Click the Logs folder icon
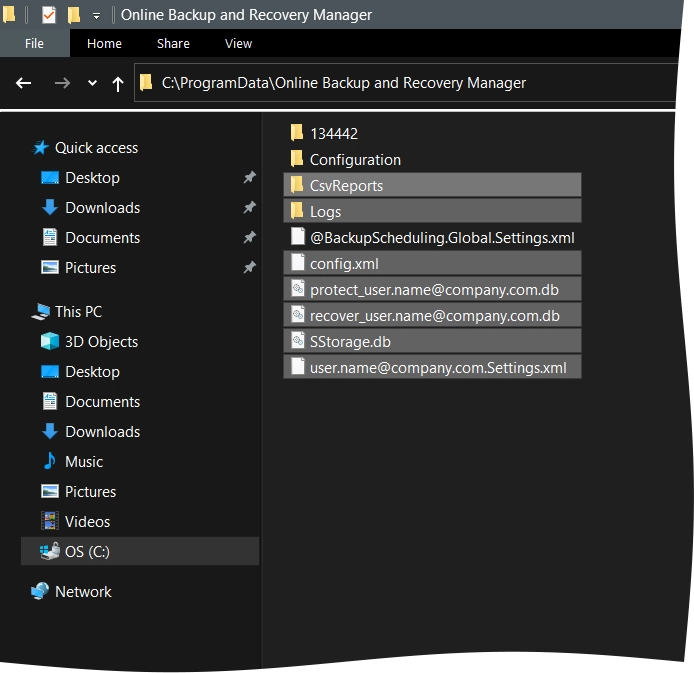Screen dimensions: 694x673 point(297,211)
